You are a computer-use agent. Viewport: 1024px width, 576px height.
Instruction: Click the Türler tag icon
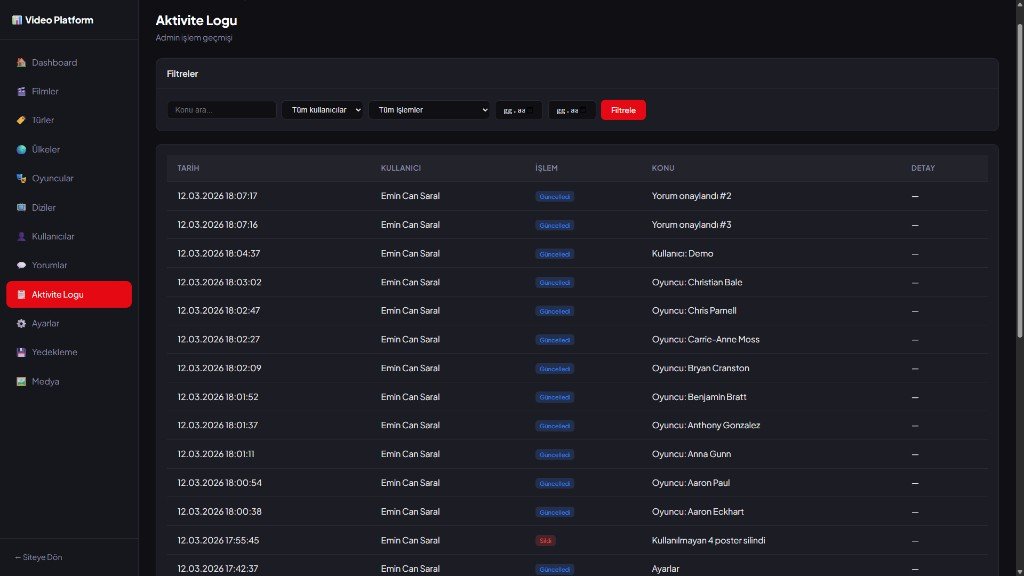tap(21, 120)
